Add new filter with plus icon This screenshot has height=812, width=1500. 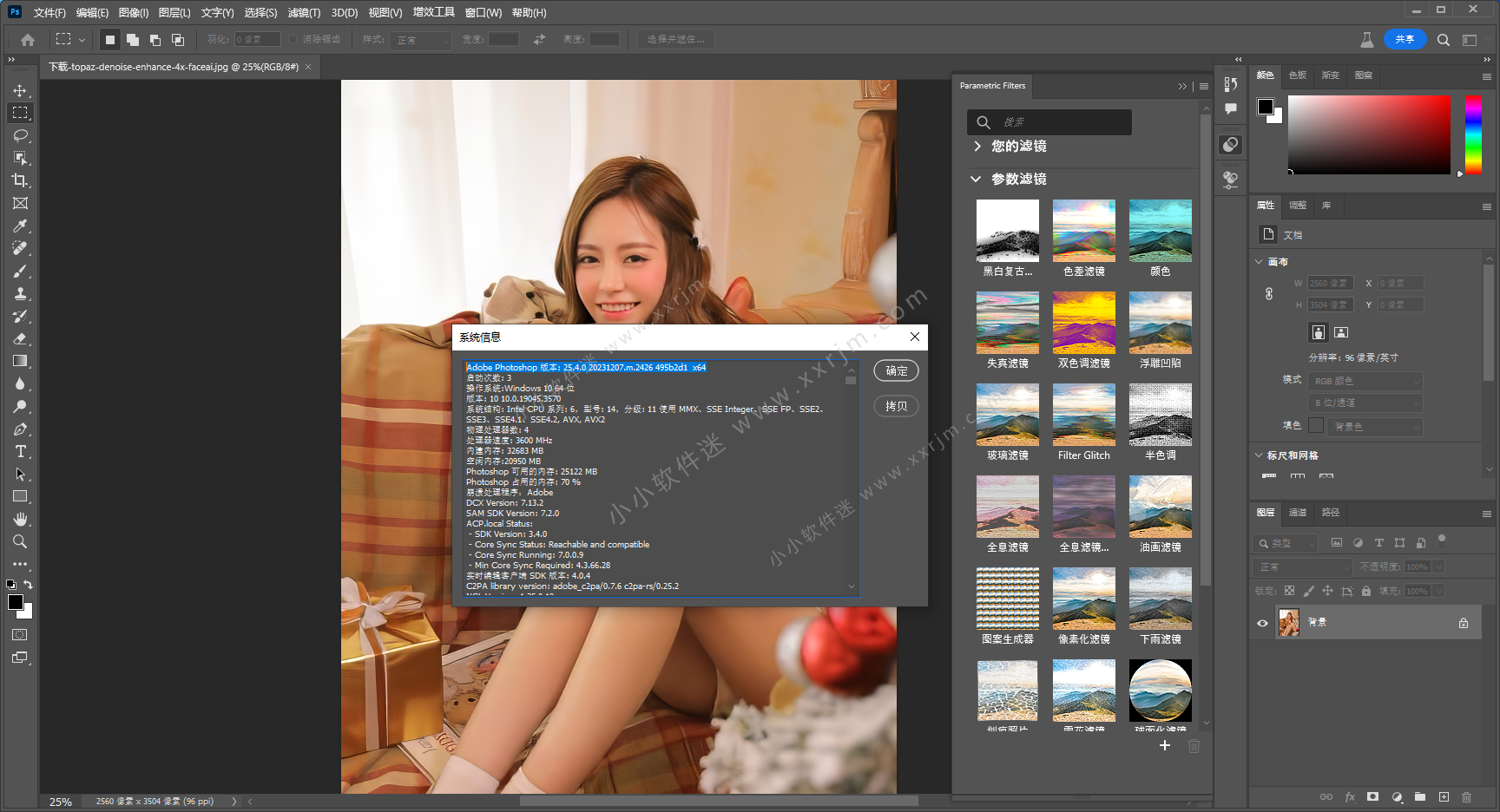coord(1165,745)
